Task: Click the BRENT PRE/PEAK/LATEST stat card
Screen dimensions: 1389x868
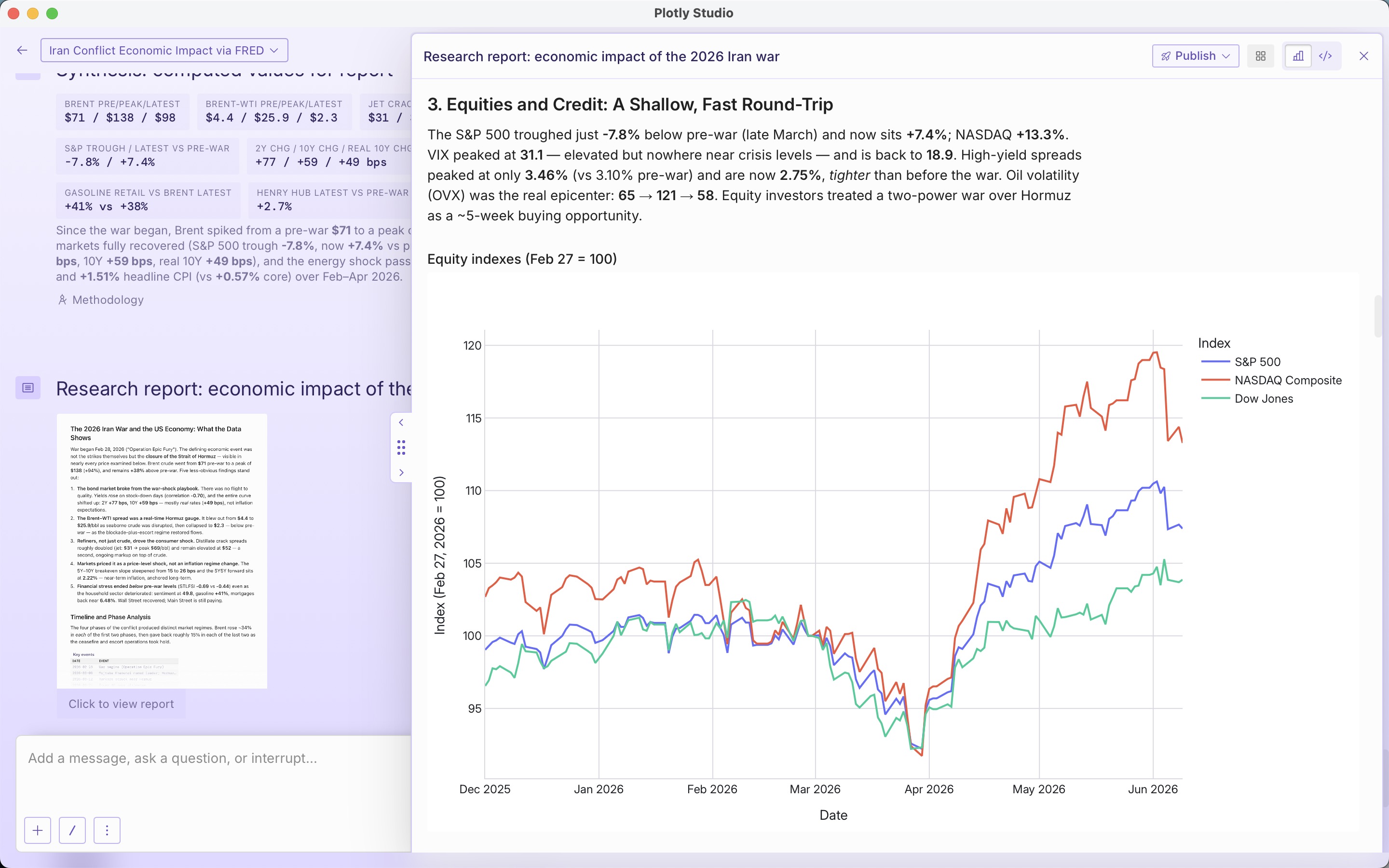Action: [122, 111]
